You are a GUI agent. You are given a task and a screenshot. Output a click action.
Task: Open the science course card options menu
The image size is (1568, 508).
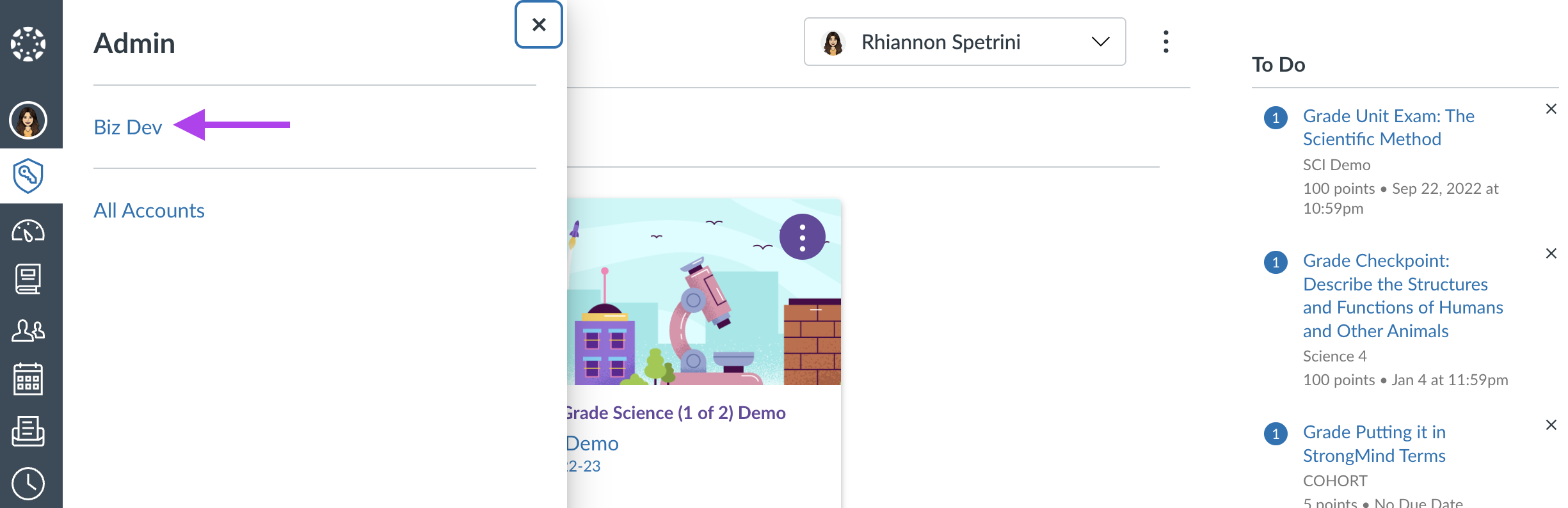(x=802, y=237)
